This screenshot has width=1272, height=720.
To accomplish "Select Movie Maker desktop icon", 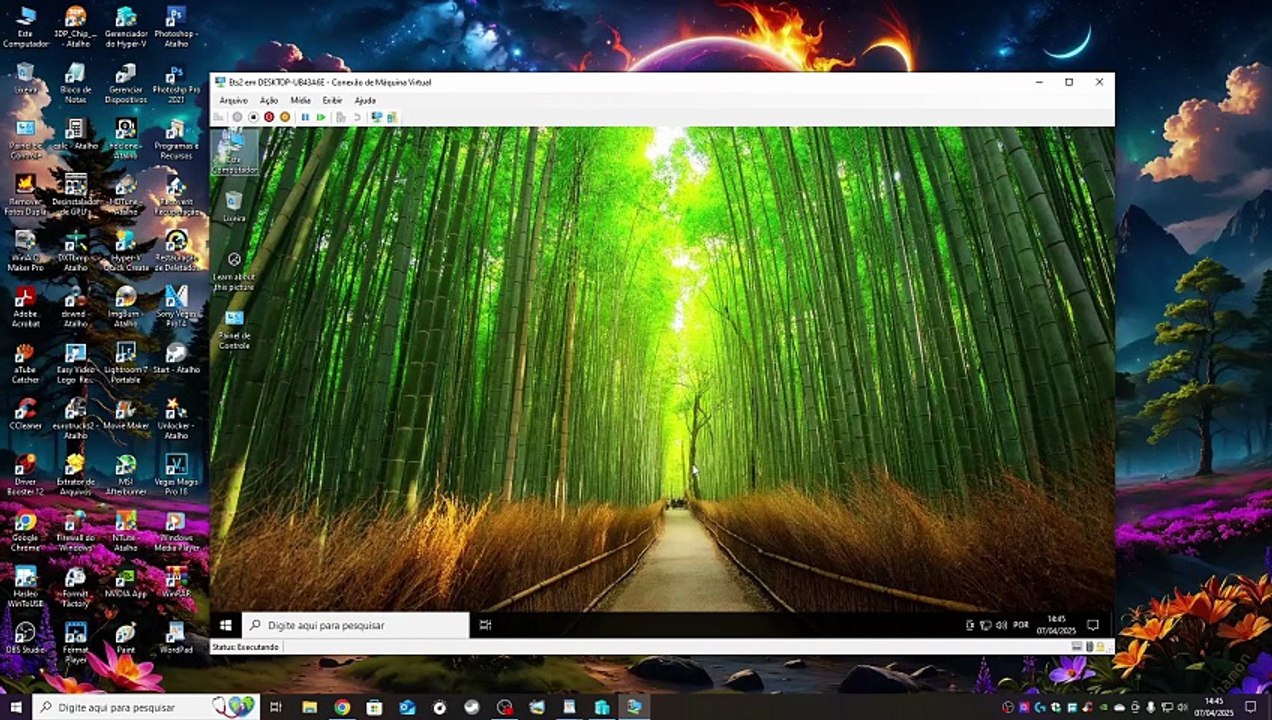I will (126, 414).
